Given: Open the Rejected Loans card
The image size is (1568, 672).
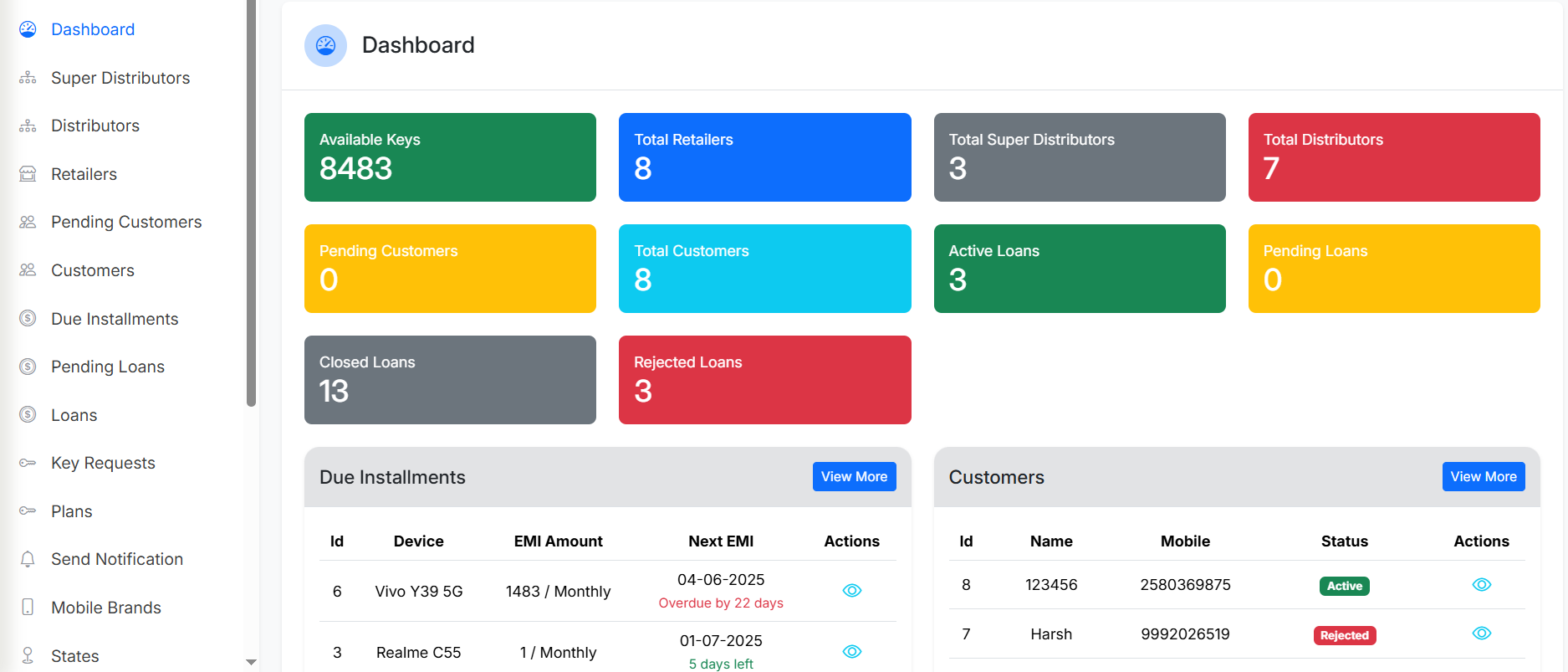Looking at the screenshot, I should [x=765, y=380].
